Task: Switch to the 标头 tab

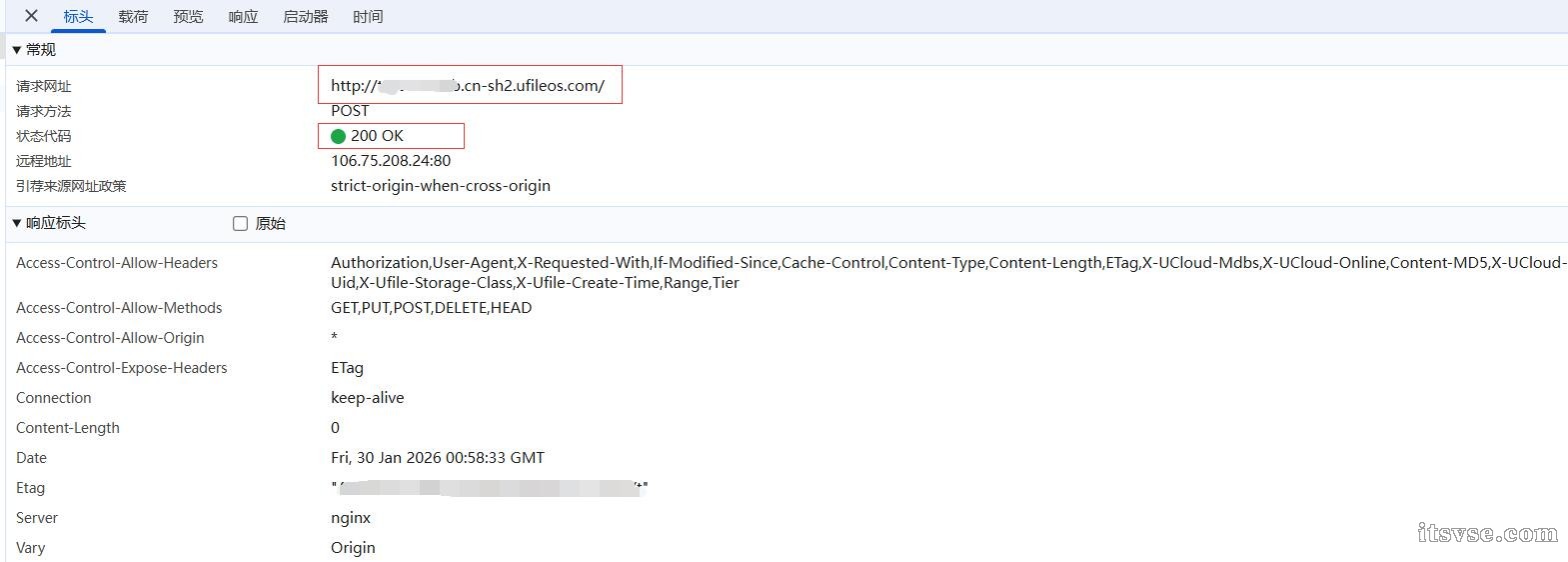Action: point(78,17)
